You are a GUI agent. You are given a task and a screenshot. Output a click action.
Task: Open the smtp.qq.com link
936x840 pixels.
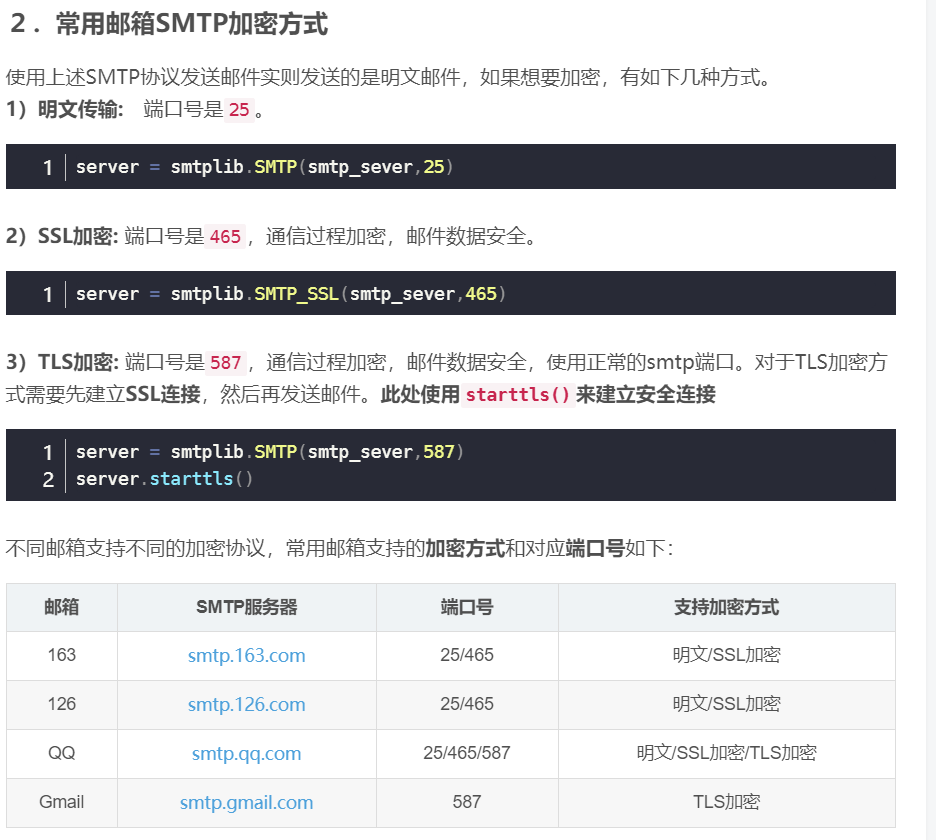pos(247,753)
